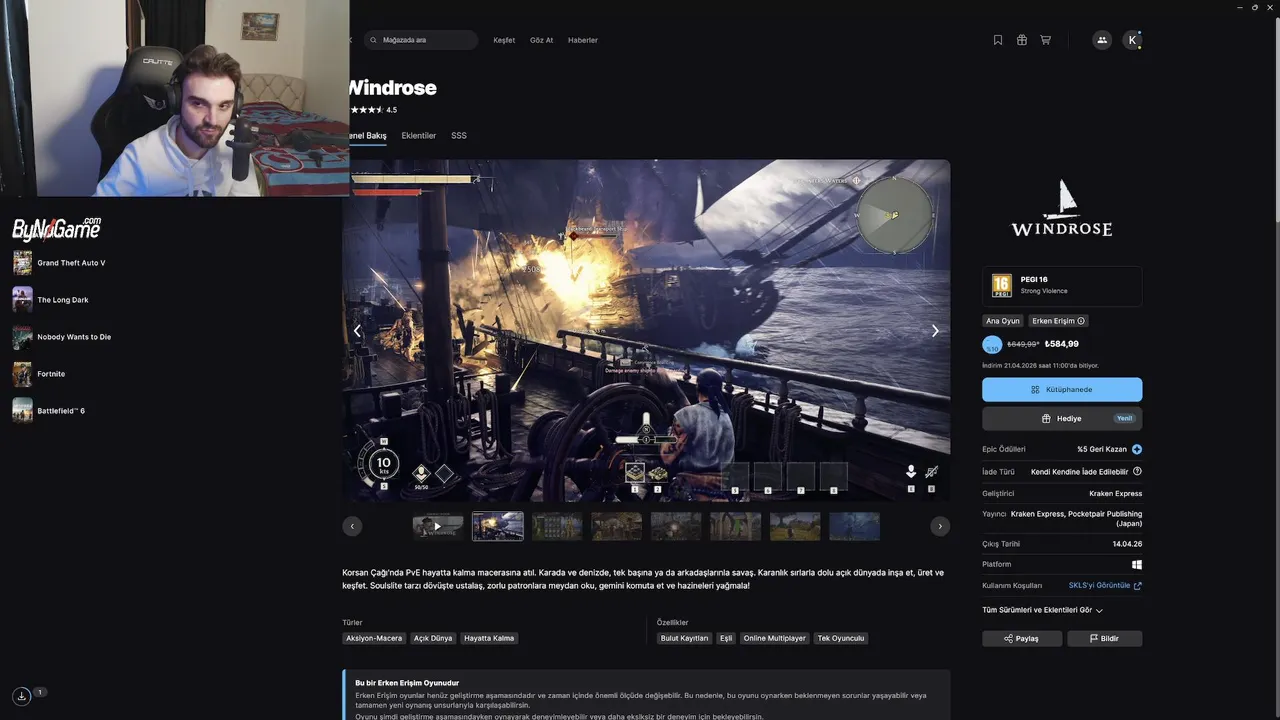Open the wishlist bookmark icon
Viewport: 1280px width, 720px height.
[x=998, y=40]
